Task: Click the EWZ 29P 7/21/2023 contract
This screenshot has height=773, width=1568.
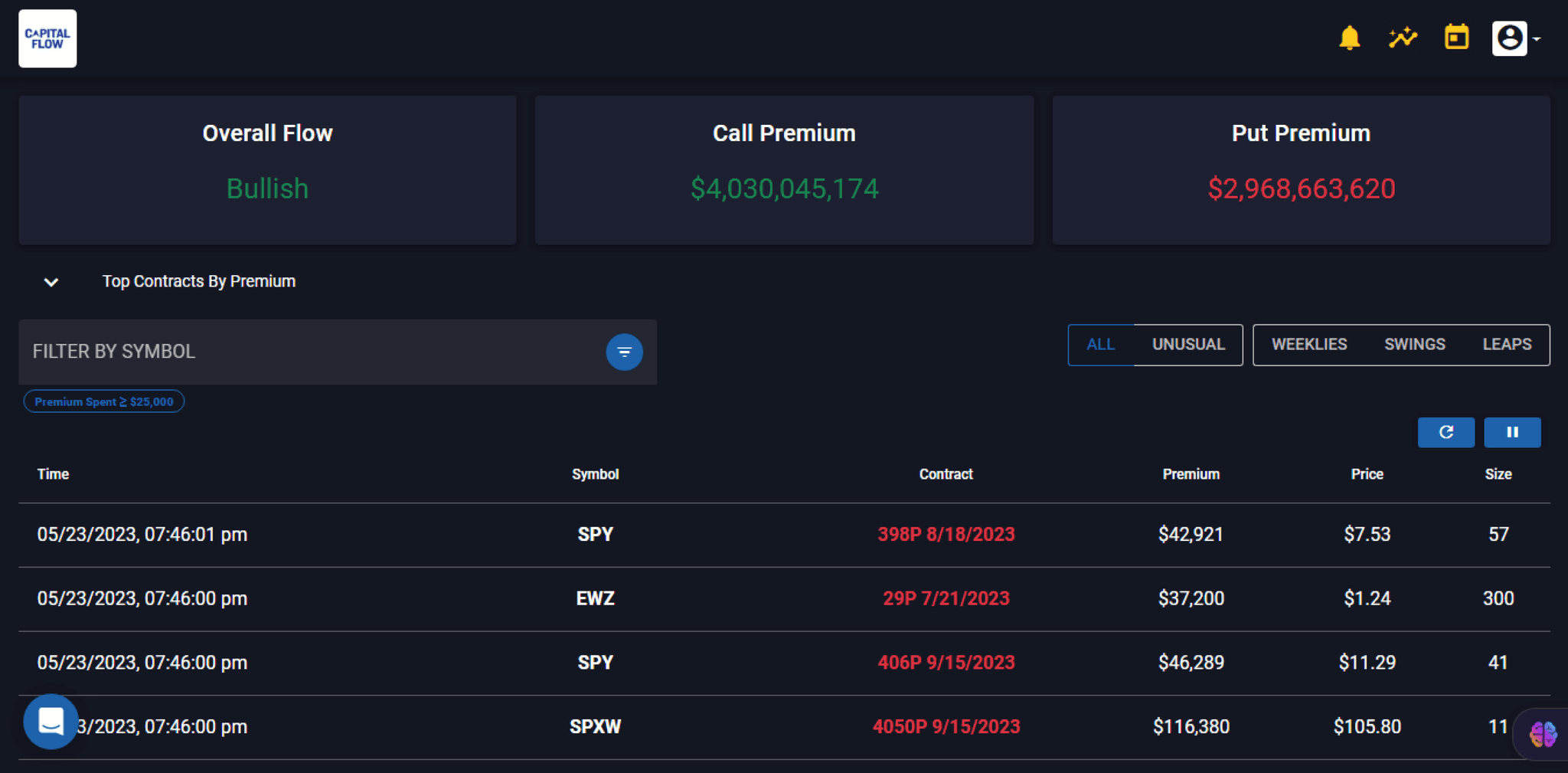Action: 946,598
